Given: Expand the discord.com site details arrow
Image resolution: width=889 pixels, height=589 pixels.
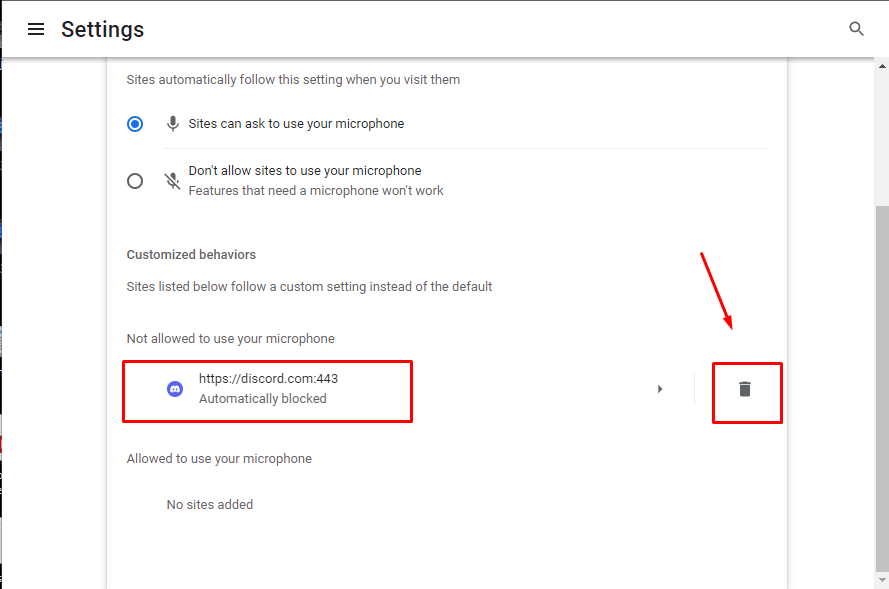Looking at the screenshot, I should coord(660,389).
